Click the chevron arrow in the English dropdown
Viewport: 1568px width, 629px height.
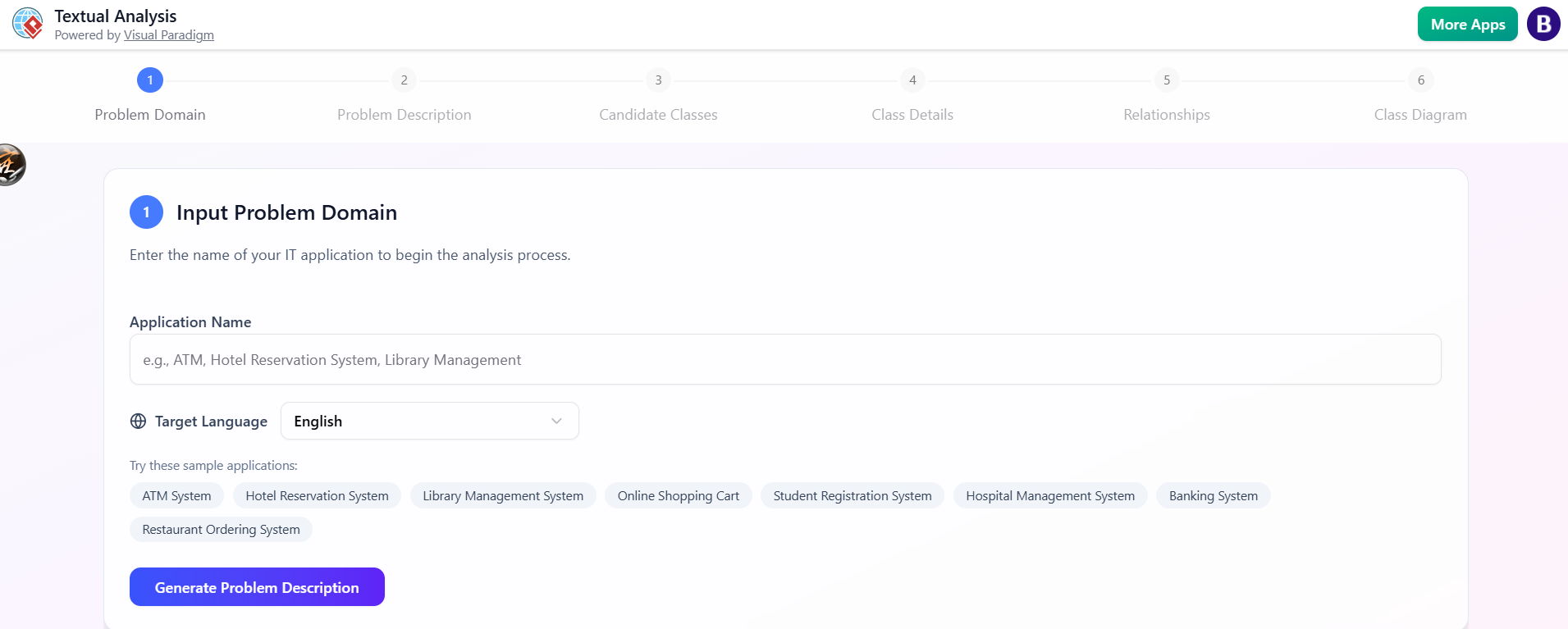click(556, 422)
